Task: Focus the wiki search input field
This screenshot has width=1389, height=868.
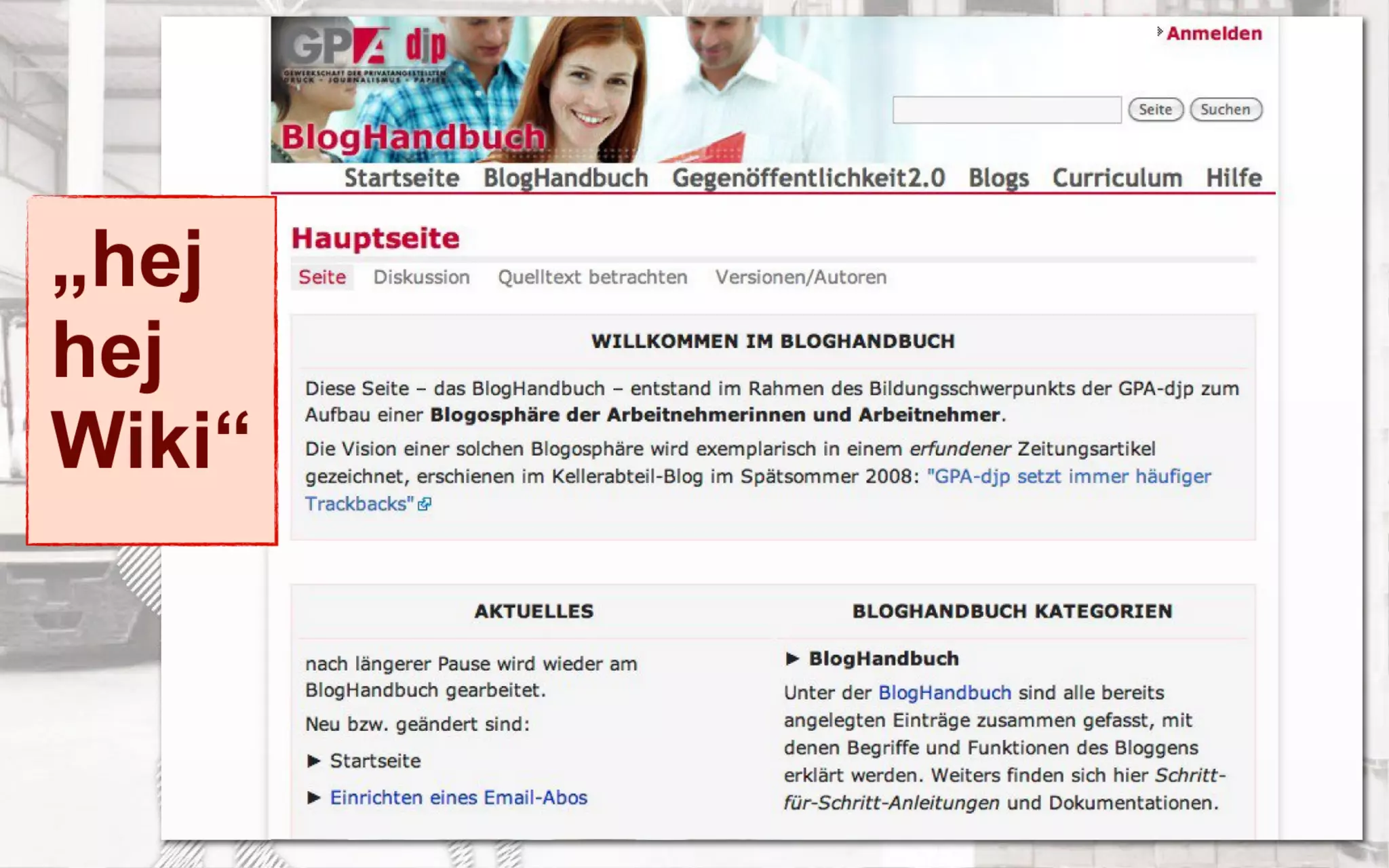Action: [1006, 110]
